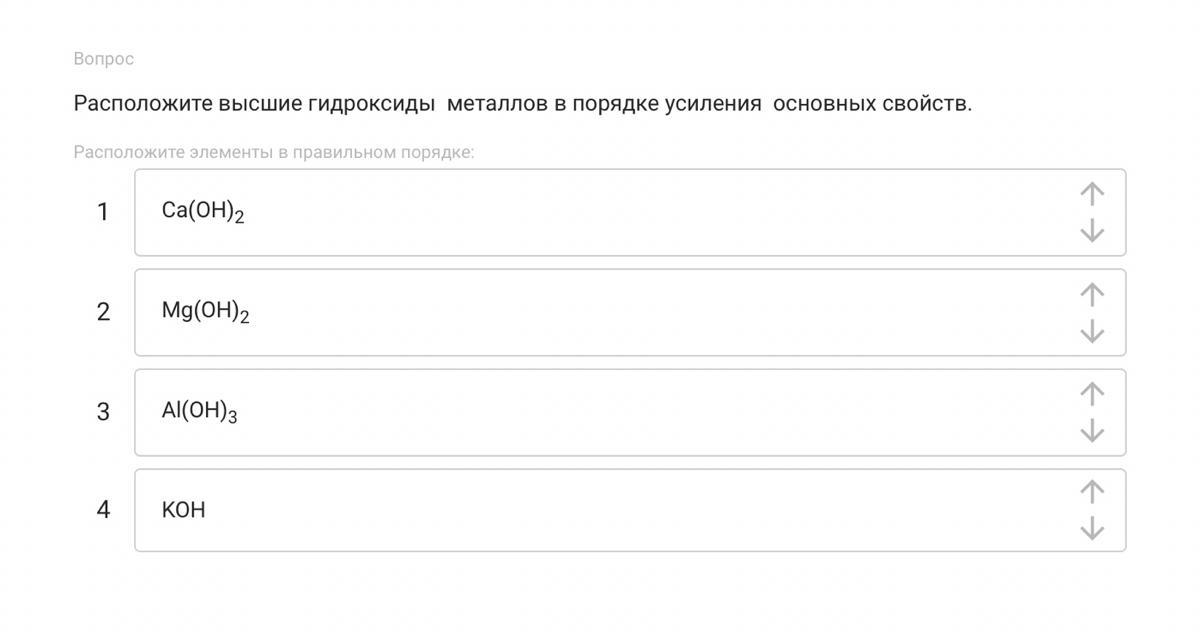This screenshot has width=1200, height=633.
Task: Click the Вопрос heading label
Action: [103, 59]
